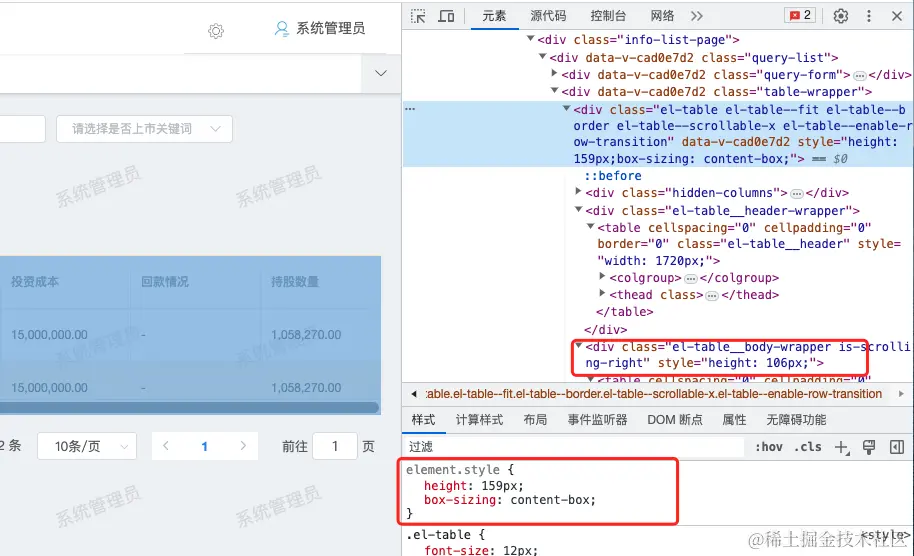Expand the collapsed bar with the down chevron
Screen dimensions: 914x556
click(x=381, y=73)
